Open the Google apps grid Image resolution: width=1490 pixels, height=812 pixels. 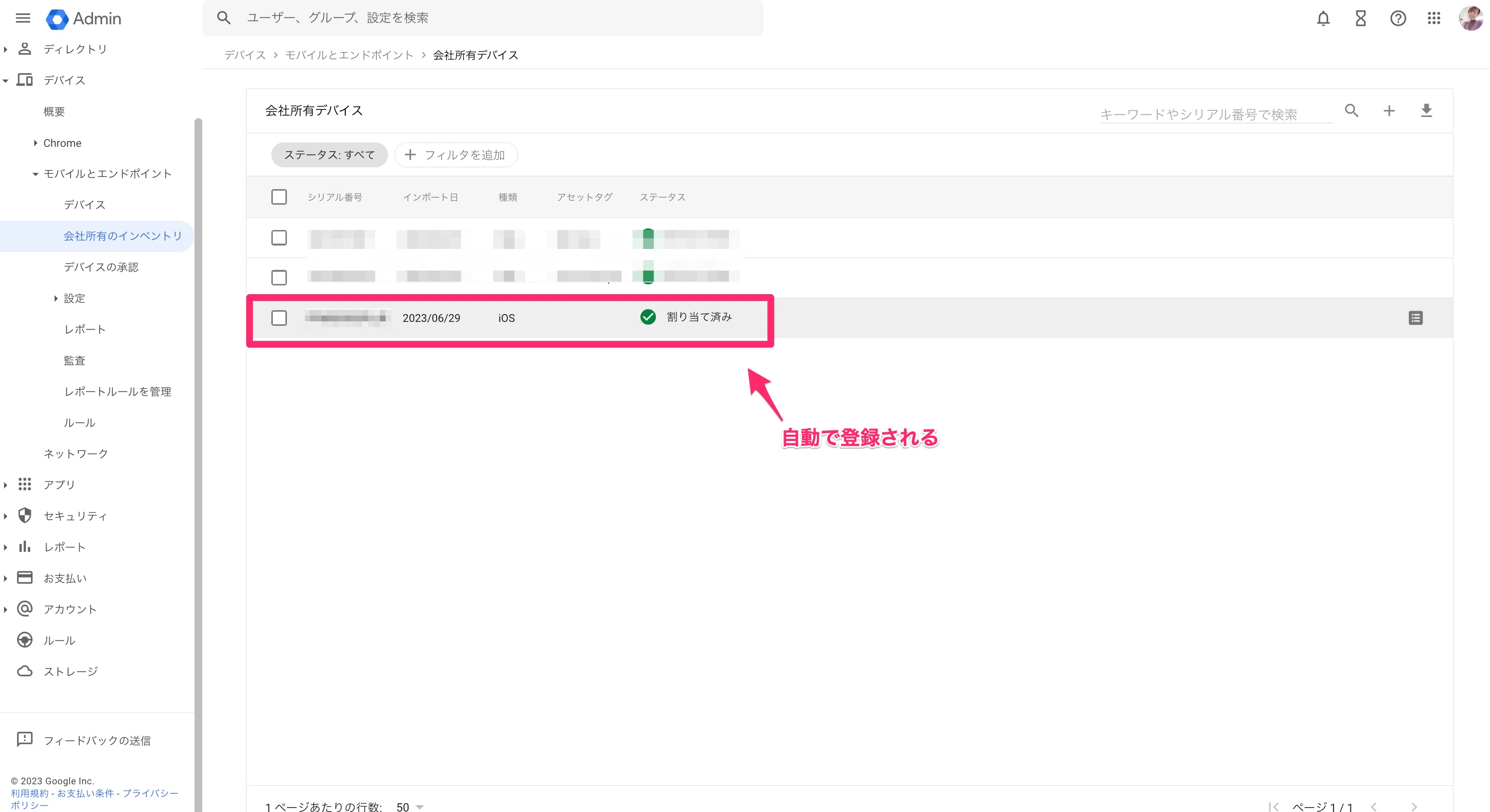1433,18
